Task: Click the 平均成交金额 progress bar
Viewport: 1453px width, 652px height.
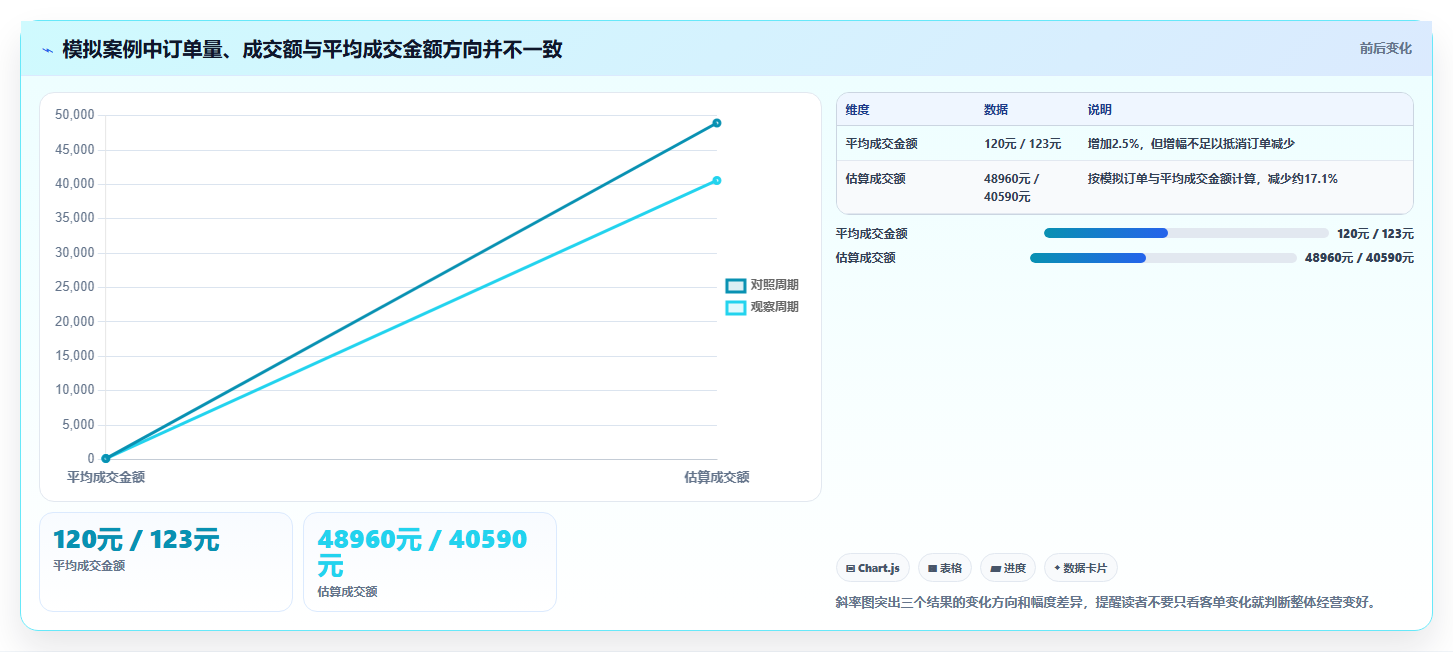Action: tap(1186, 233)
